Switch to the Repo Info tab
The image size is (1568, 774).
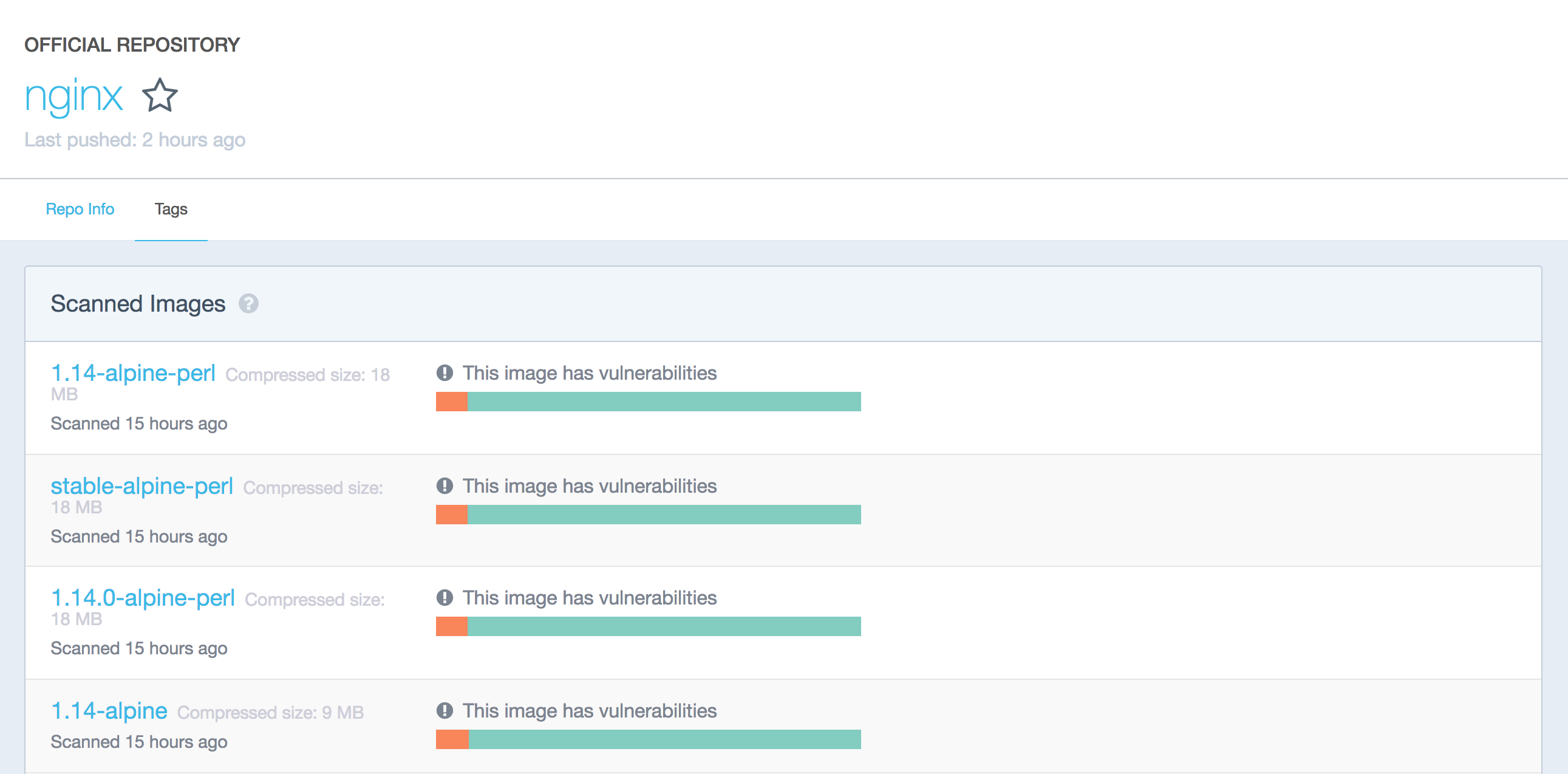pyautogui.click(x=80, y=209)
